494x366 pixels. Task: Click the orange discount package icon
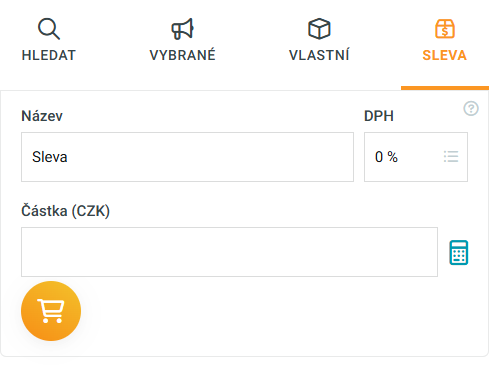point(445,29)
